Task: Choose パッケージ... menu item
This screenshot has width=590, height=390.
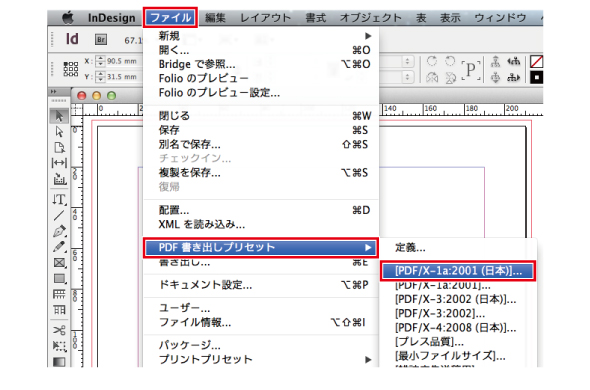Action: (261, 345)
